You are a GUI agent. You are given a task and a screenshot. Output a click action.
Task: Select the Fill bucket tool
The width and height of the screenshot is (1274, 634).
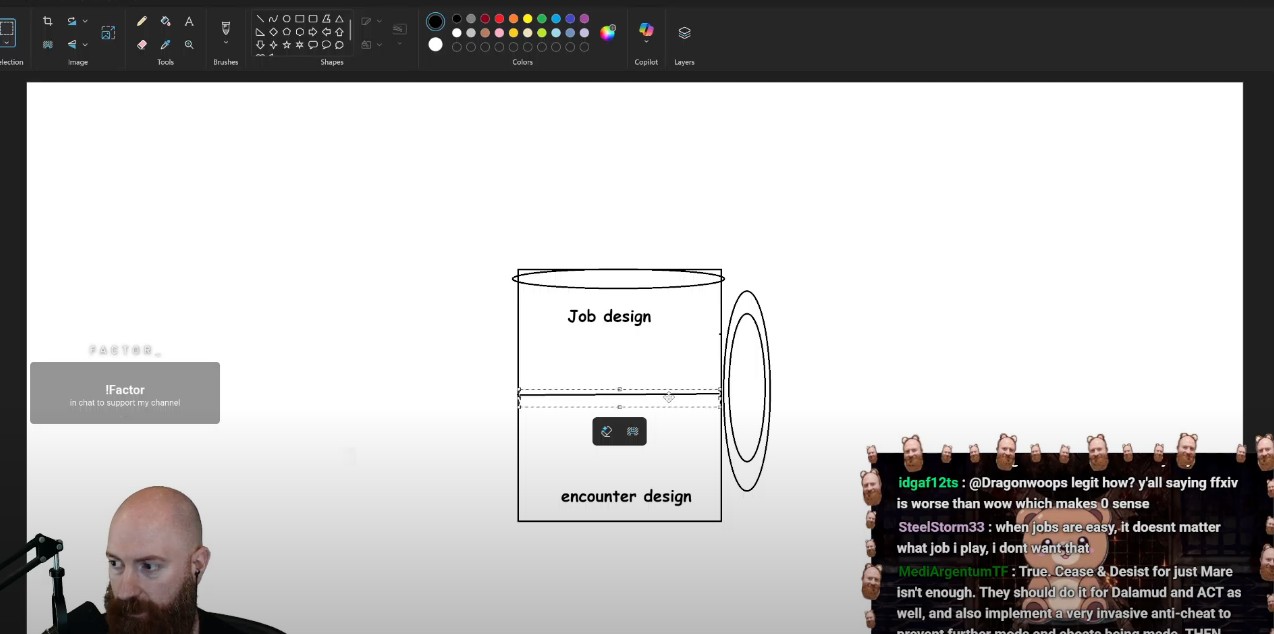[165, 21]
